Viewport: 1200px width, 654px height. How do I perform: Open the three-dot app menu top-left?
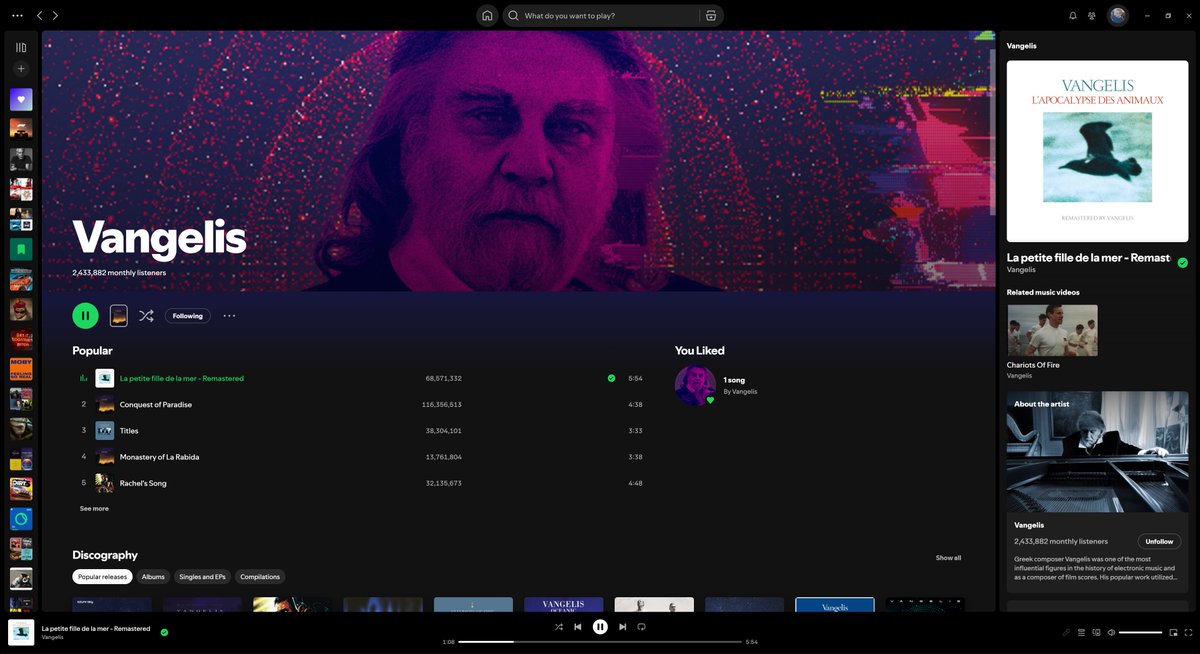point(17,16)
